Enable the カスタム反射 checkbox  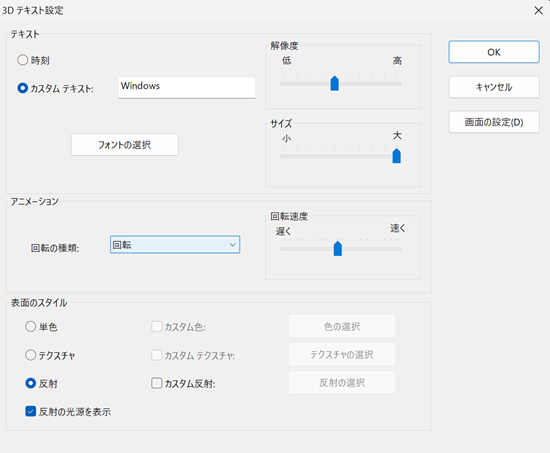pyautogui.click(x=156, y=383)
